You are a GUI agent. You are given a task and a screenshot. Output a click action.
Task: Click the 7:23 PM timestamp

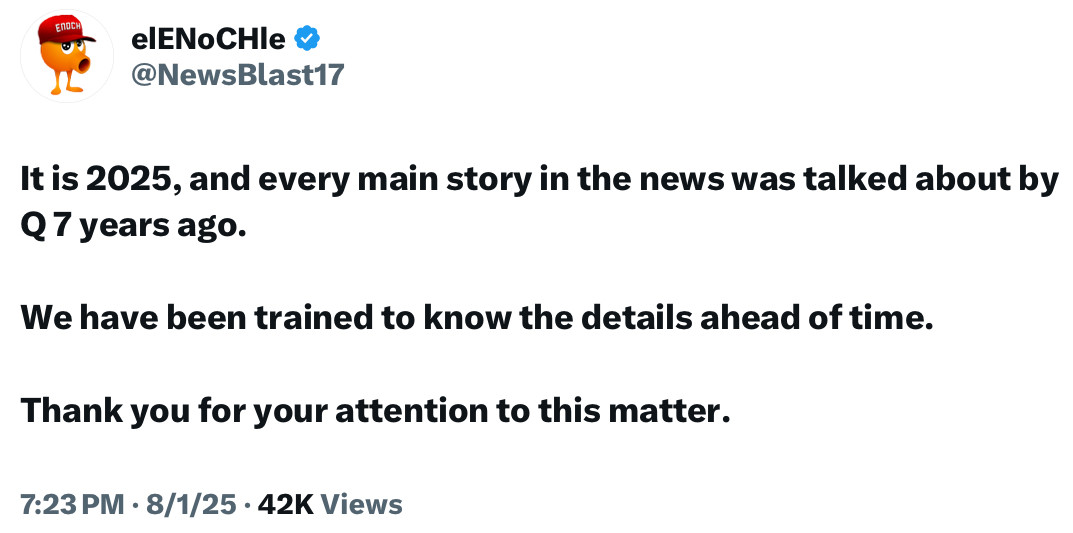[68, 504]
